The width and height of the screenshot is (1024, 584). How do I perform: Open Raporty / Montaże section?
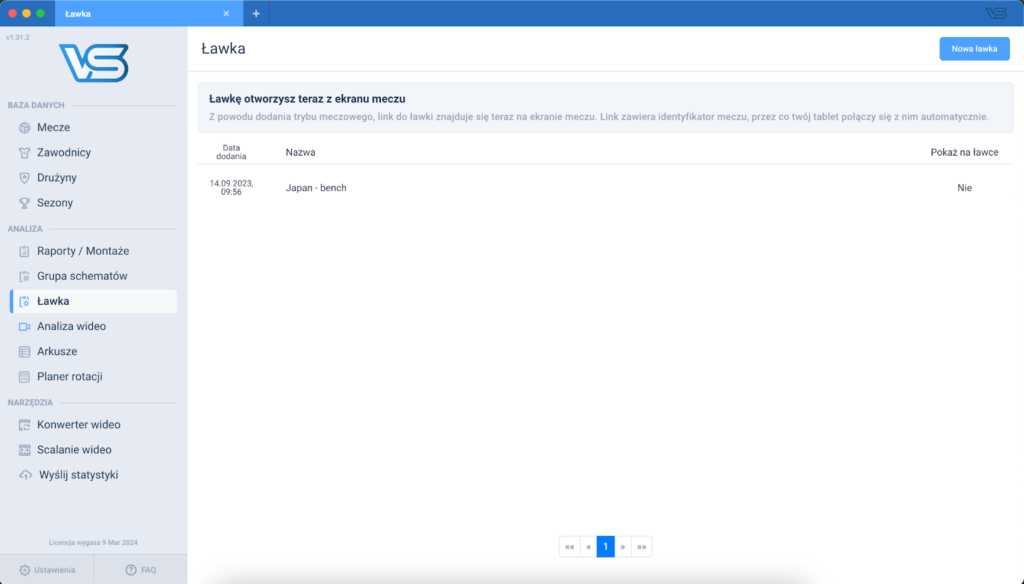[x=82, y=251]
